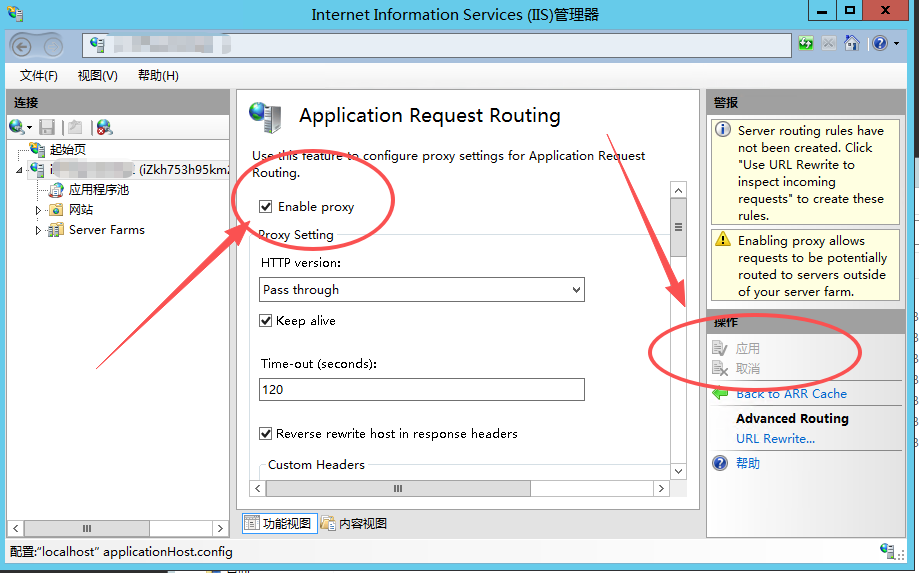Viewport: 919px width, 573px height.
Task: Click the Create New Connection globe icon
Action: coord(17,127)
